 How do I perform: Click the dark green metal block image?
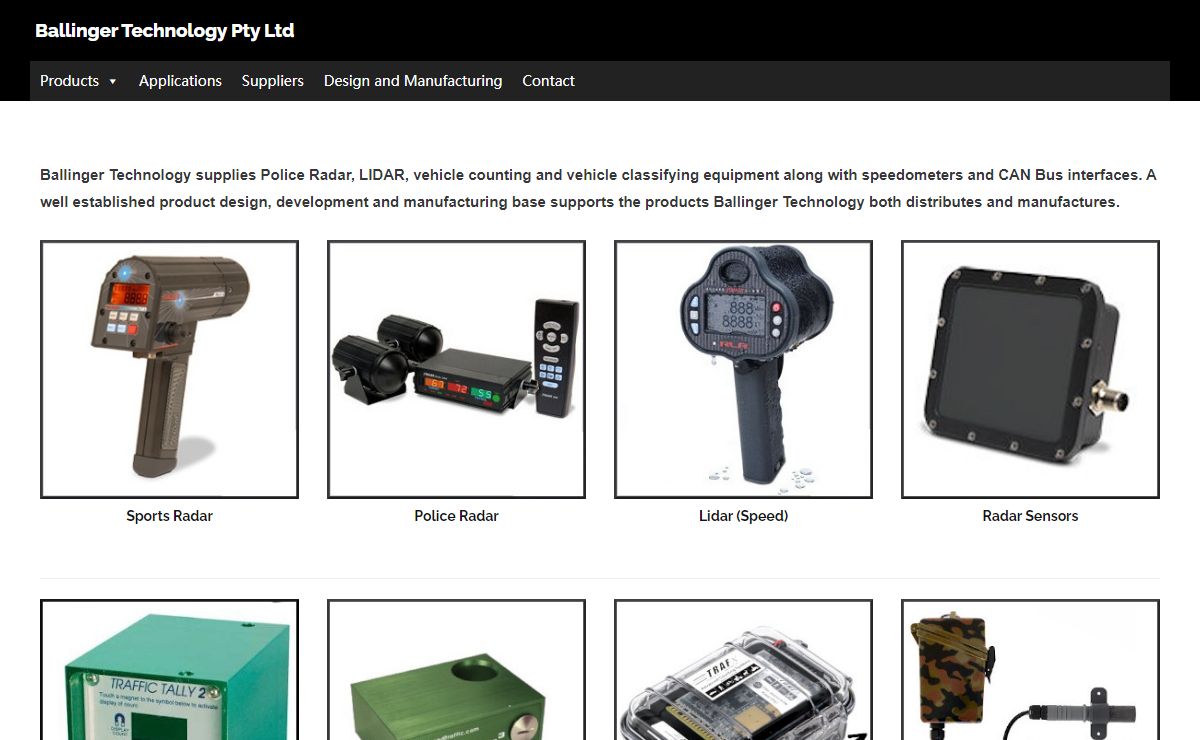pyautogui.click(x=456, y=670)
